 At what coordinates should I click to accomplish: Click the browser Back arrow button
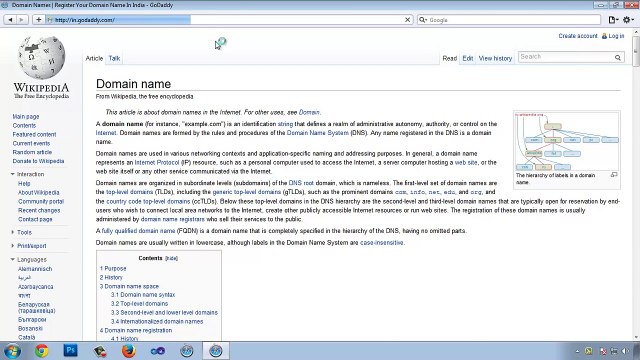pyautogui.click(x=10, y=20)
